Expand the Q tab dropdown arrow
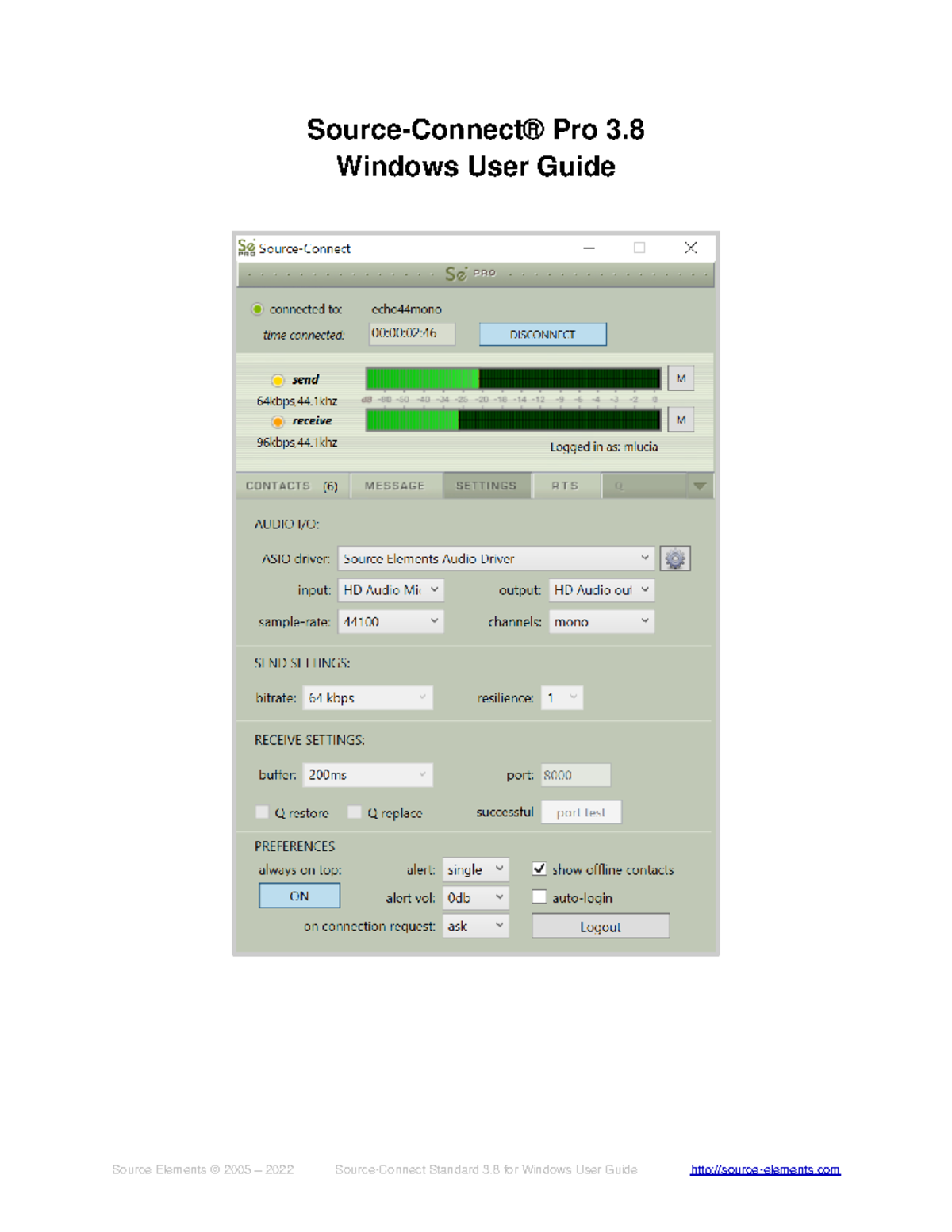The image size is (952, 1232). [699, 486]
